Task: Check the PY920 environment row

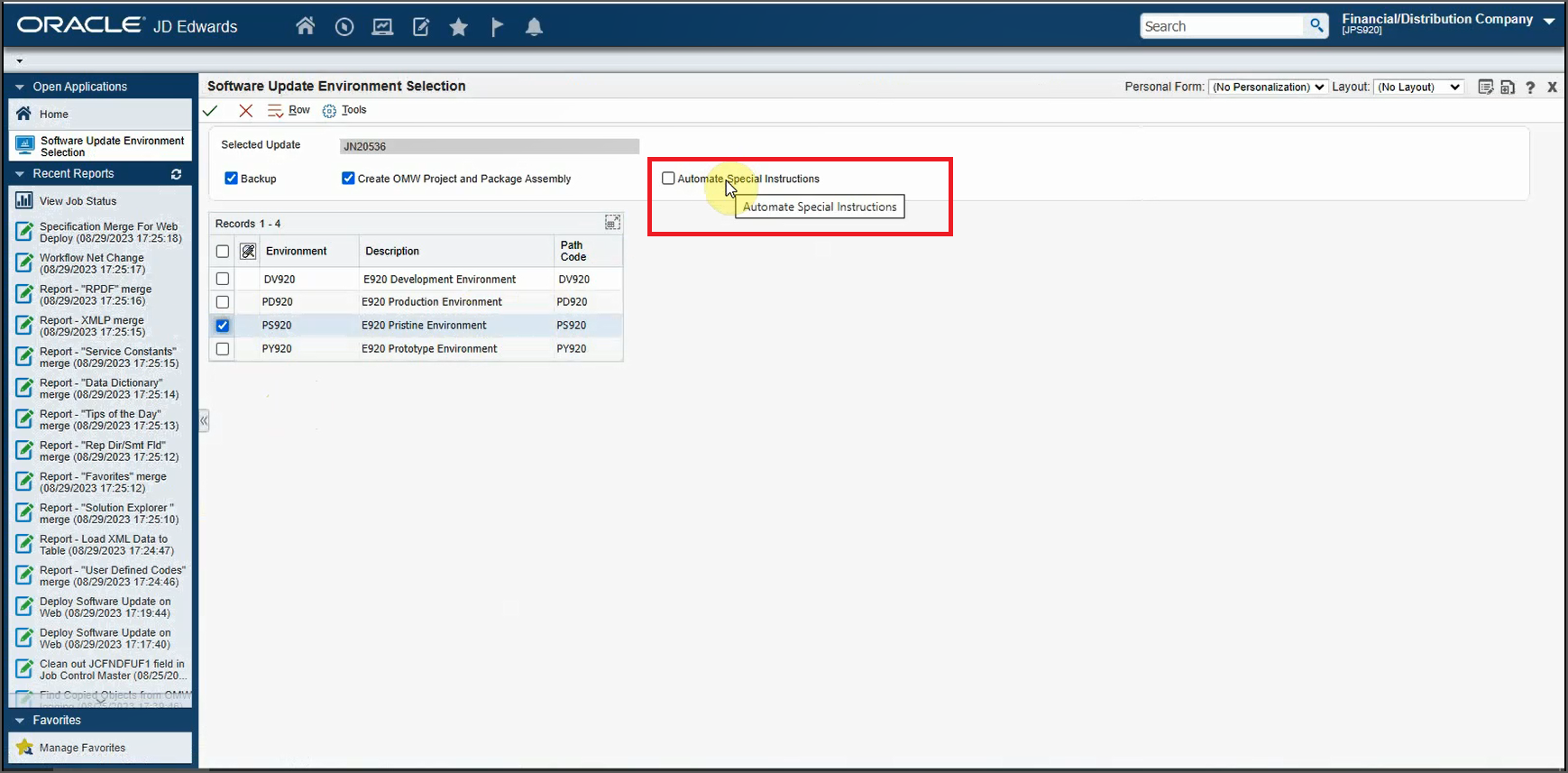Action: [x=223, y=349]
